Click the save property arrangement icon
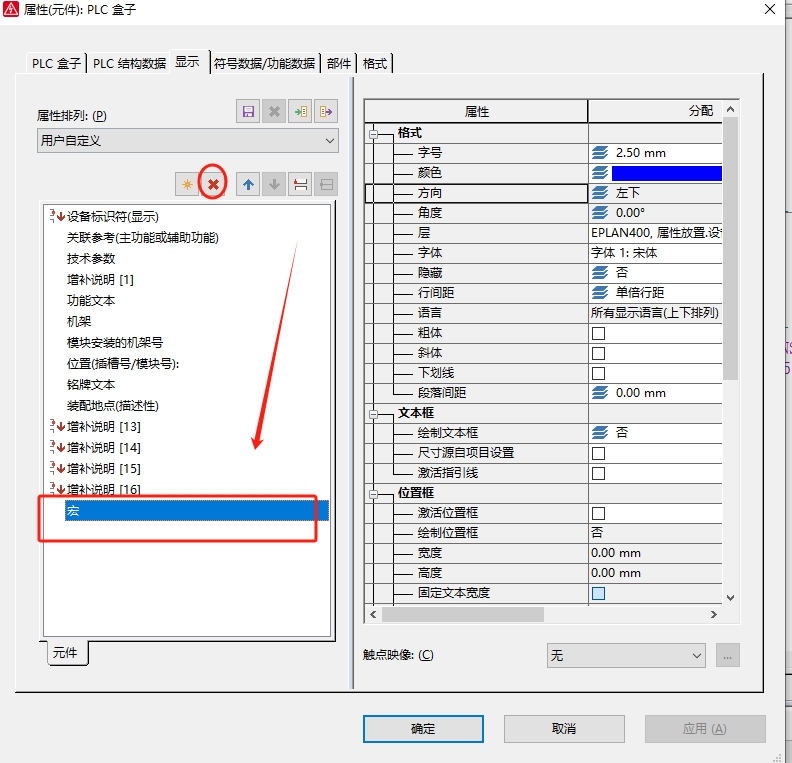792x763 pixels. 248,112
